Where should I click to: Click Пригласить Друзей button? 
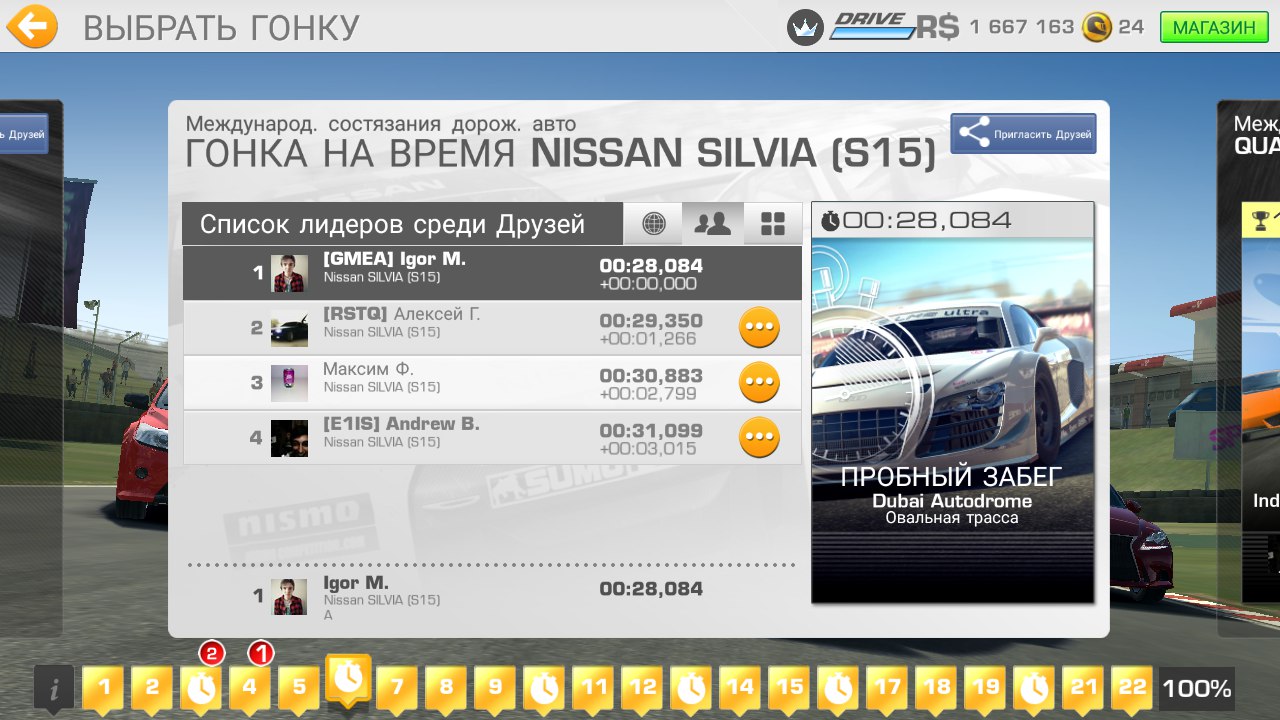(x=1023, y=133)
